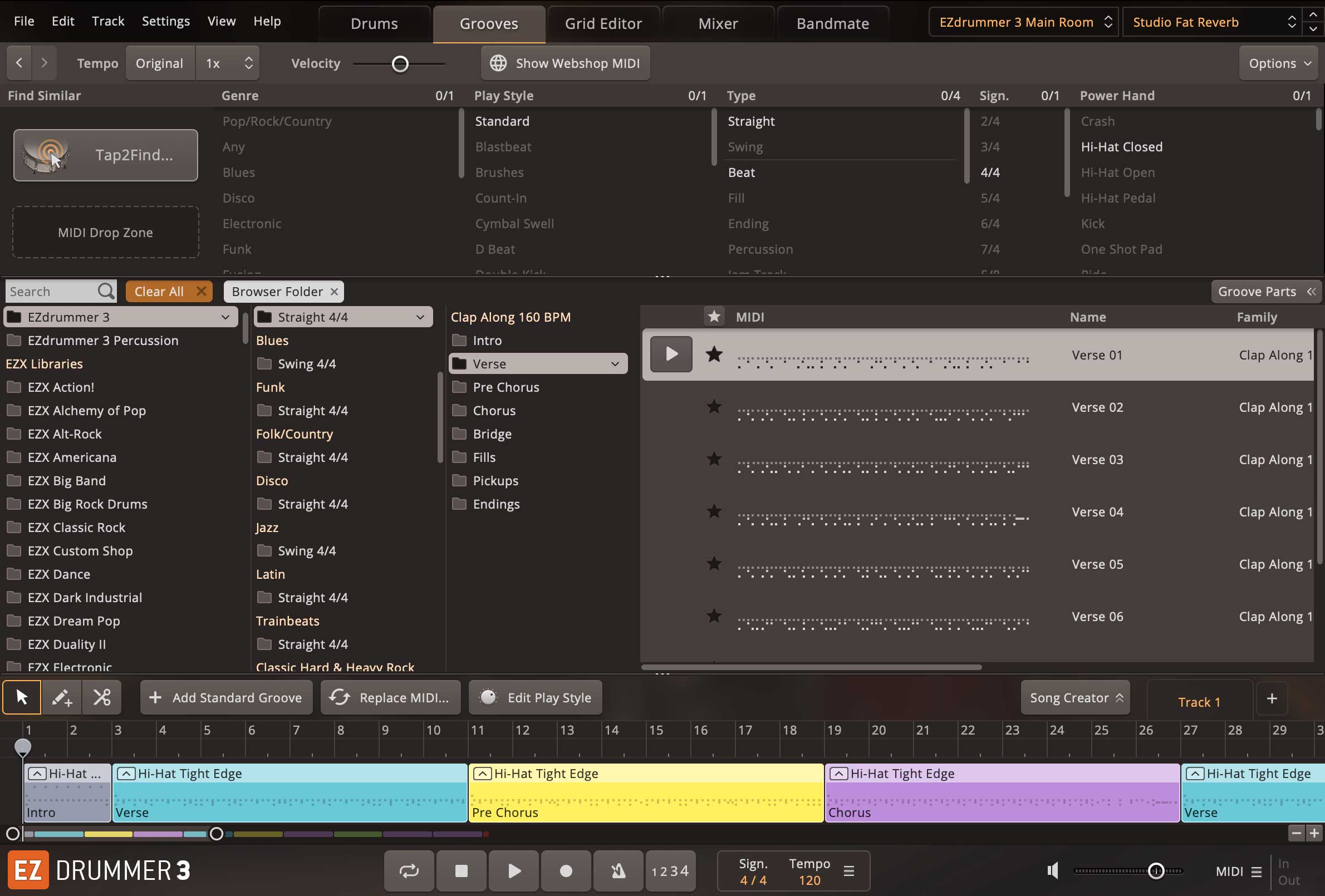Click the master volume speaker icon
This screenshot has height=896, width=1325.
1052,870
